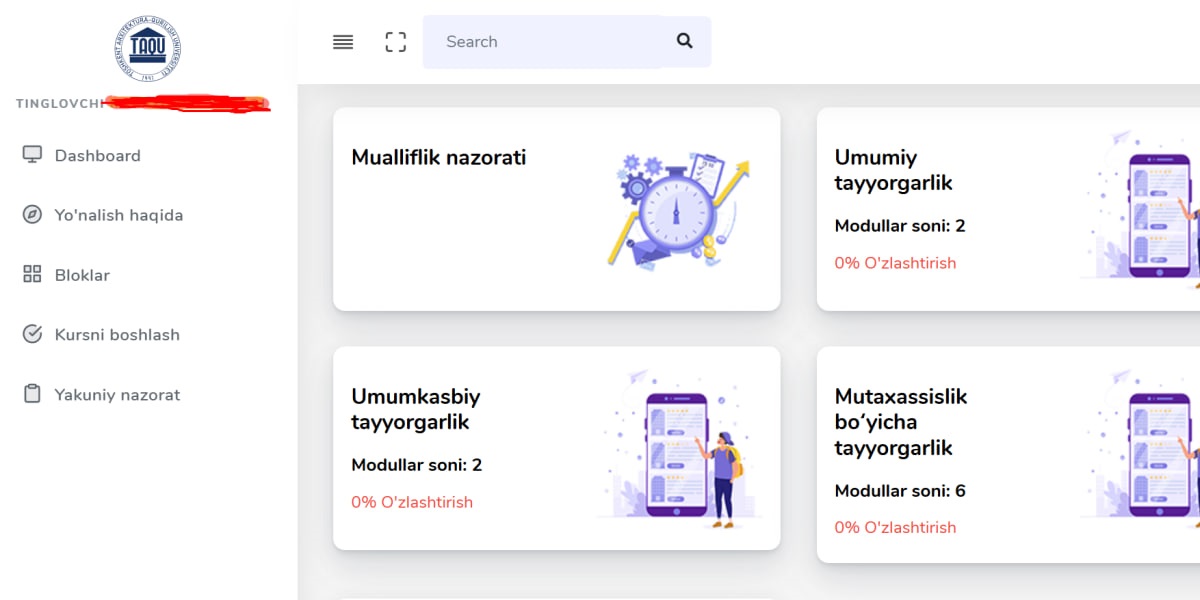Open Yakuniy nazorat from the sidebar

click(117, 395)
